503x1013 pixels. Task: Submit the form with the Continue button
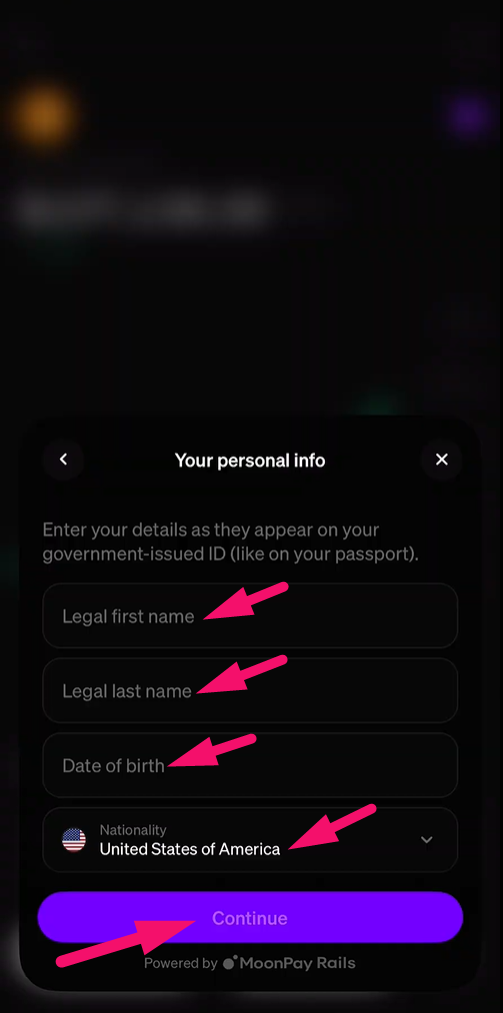click(x=251, y=917)
